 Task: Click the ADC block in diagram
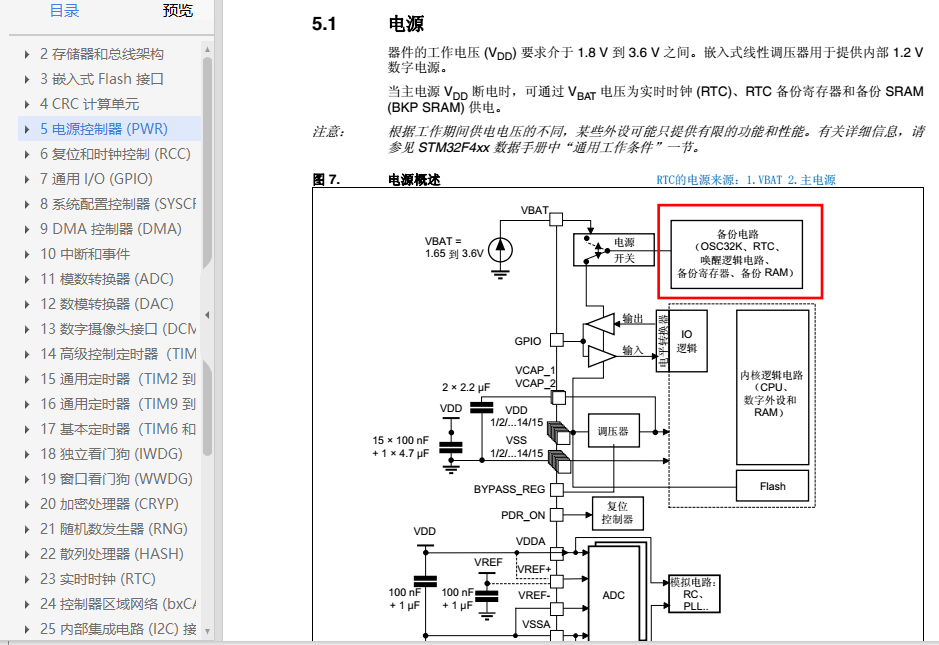pos(613,595)
